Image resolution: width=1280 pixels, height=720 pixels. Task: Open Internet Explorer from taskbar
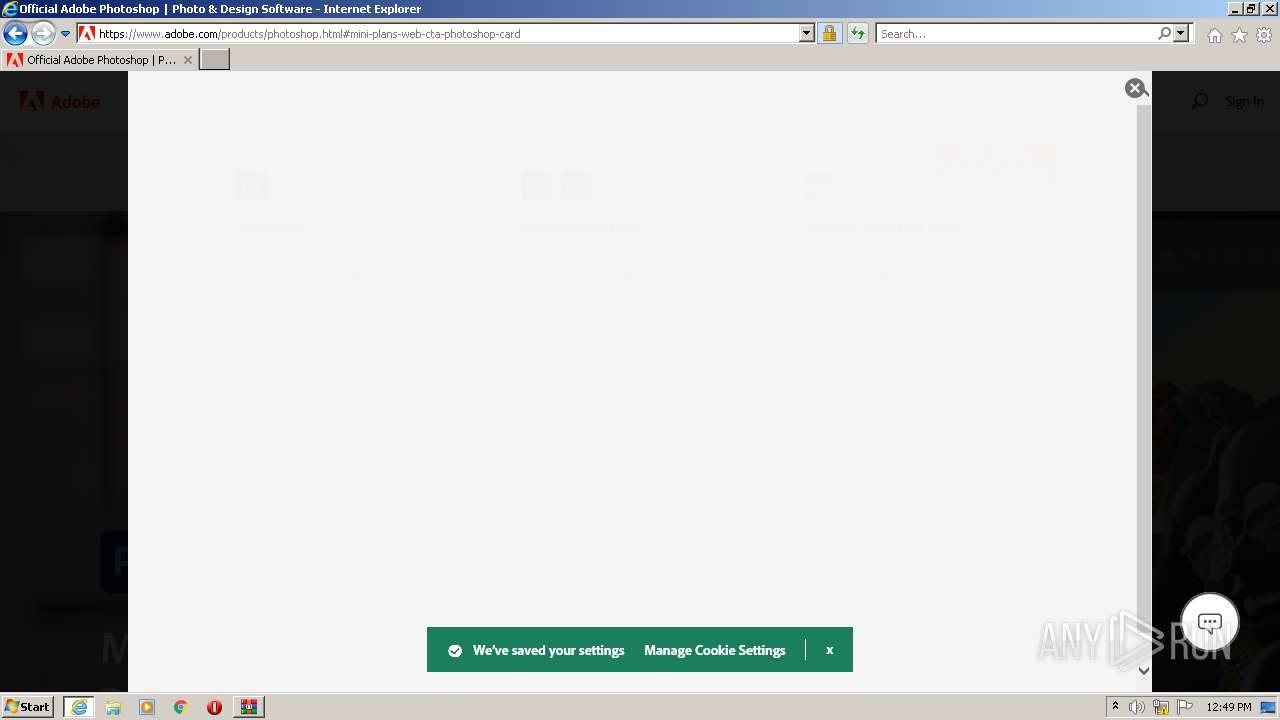(79, 707)
